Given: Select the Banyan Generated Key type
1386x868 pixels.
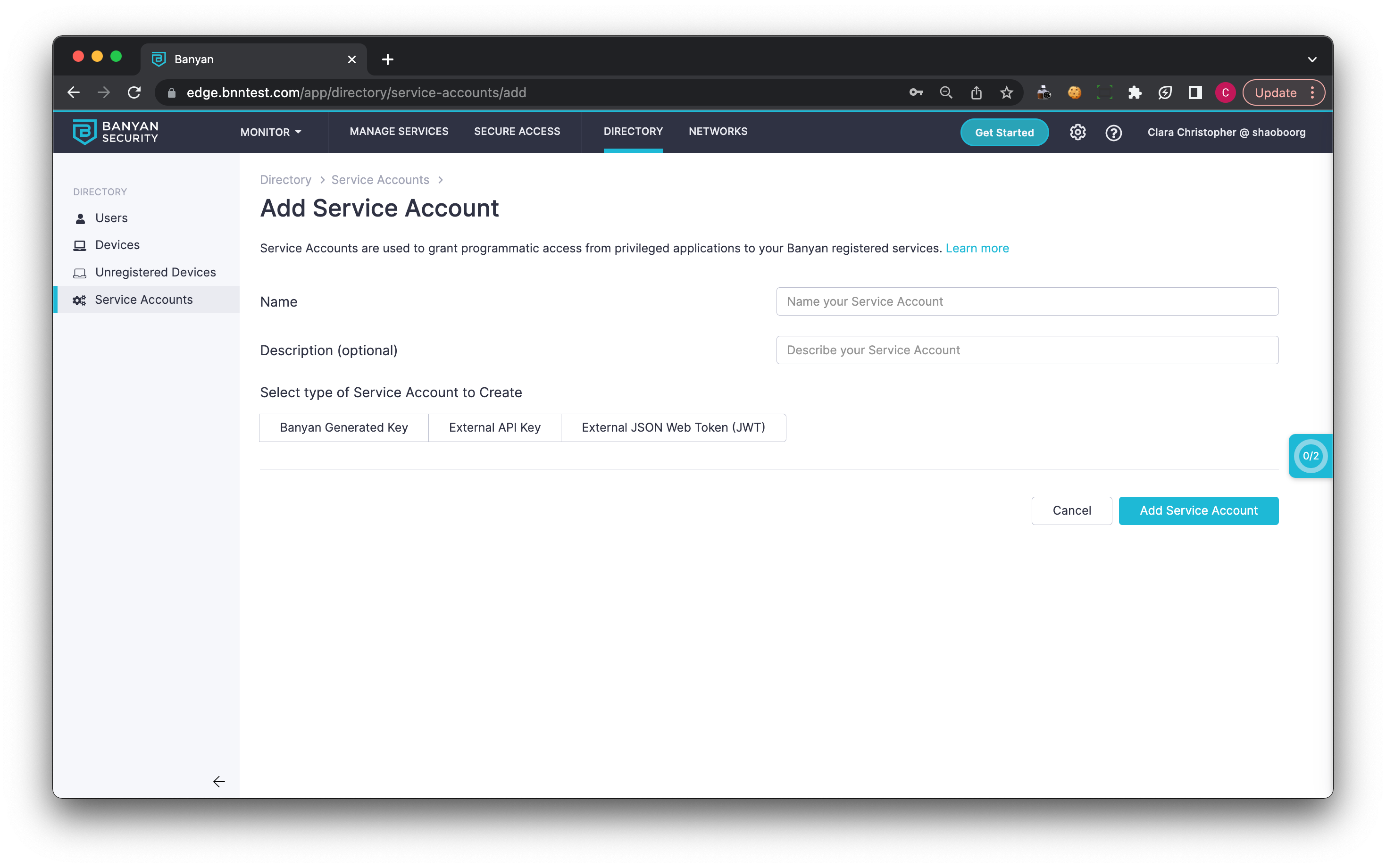Looking at the screenshot, I should tap(344, 428).
